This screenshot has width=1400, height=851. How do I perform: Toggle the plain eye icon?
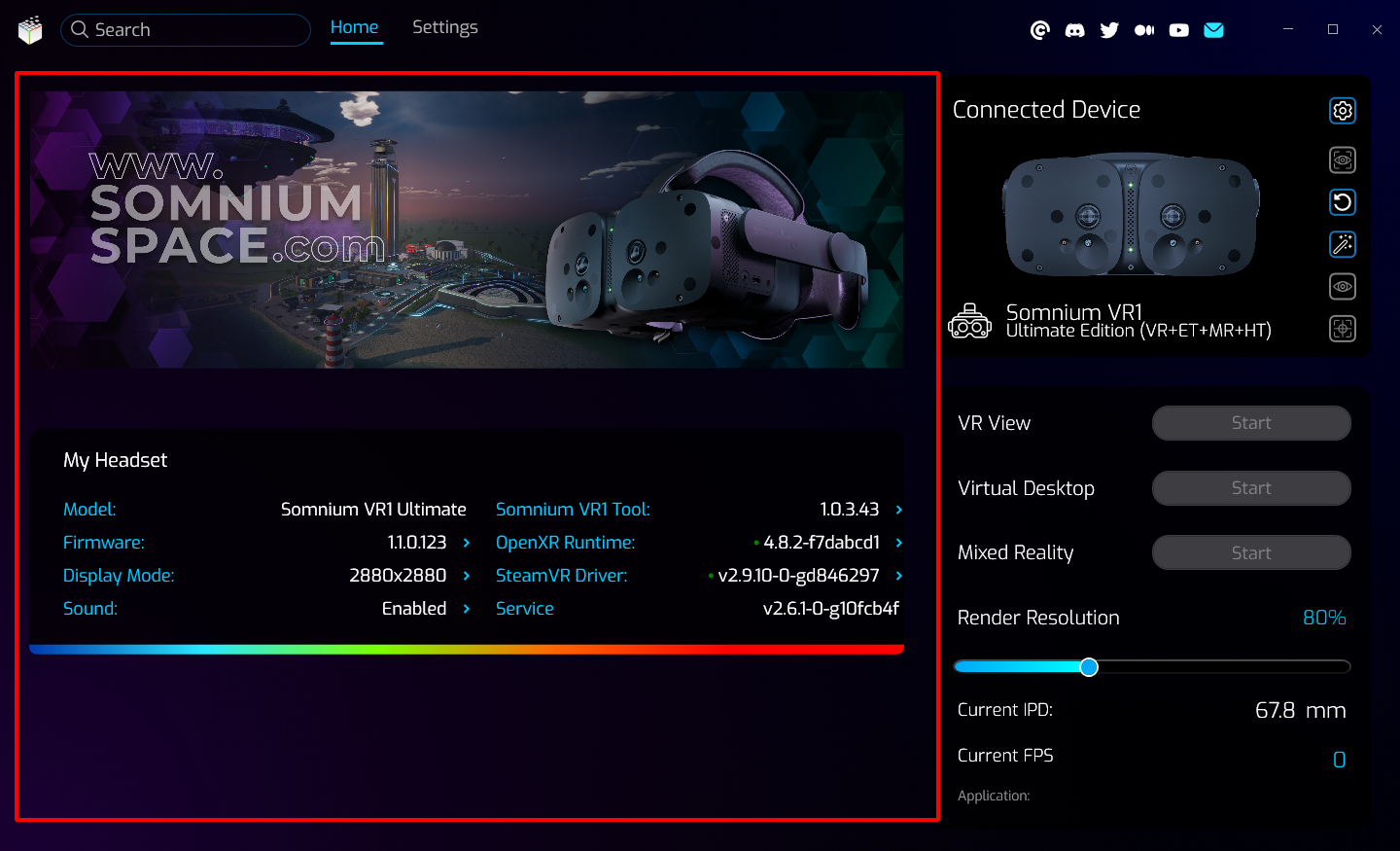[x=1342, y=287]
